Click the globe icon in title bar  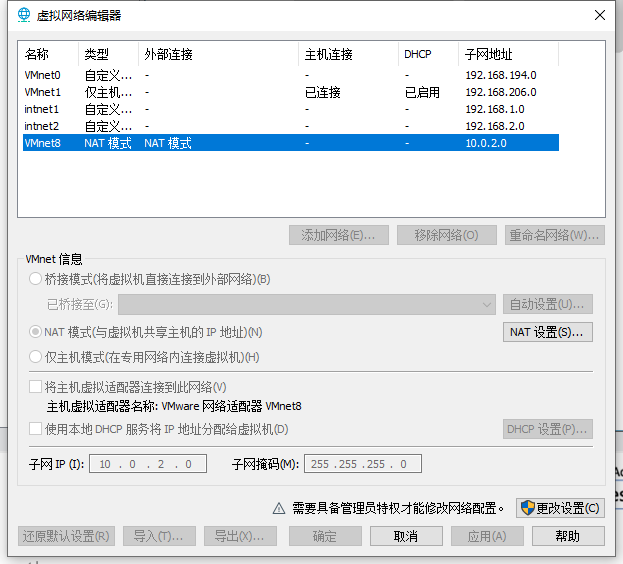point(24,15)
